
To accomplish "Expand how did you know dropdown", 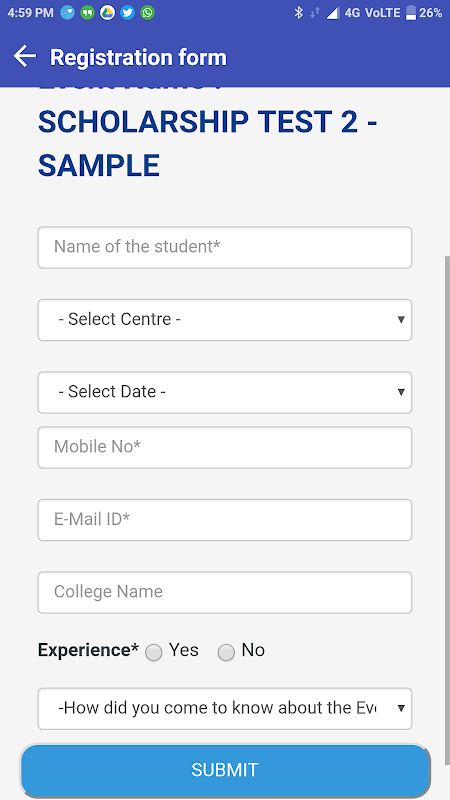I will click(x=224, y=709).
